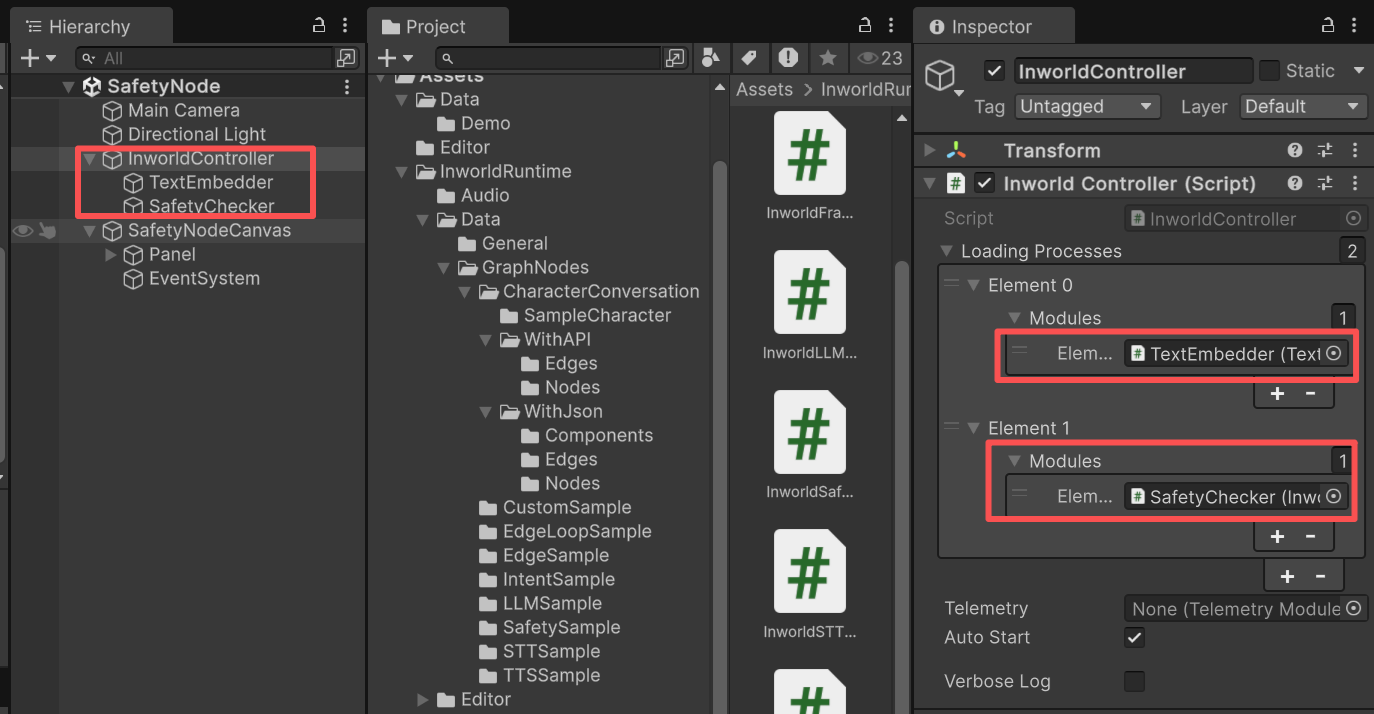Click the Assets breadcrumb link

765,89
